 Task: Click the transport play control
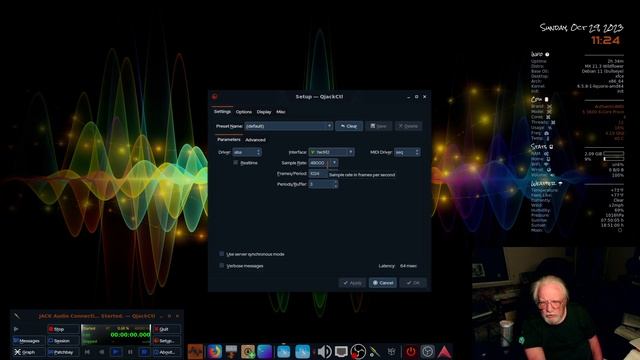[116, 352]
